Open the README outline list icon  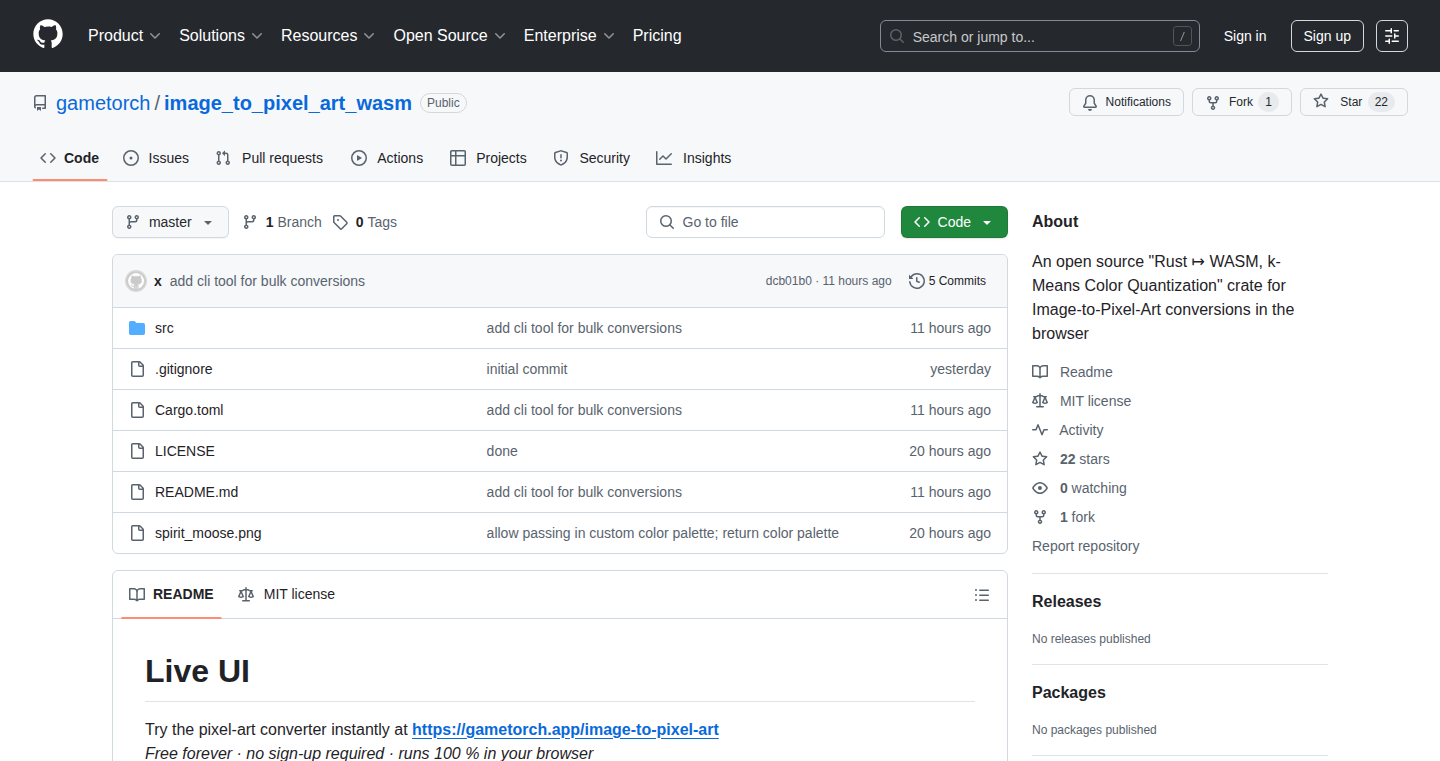982,595
